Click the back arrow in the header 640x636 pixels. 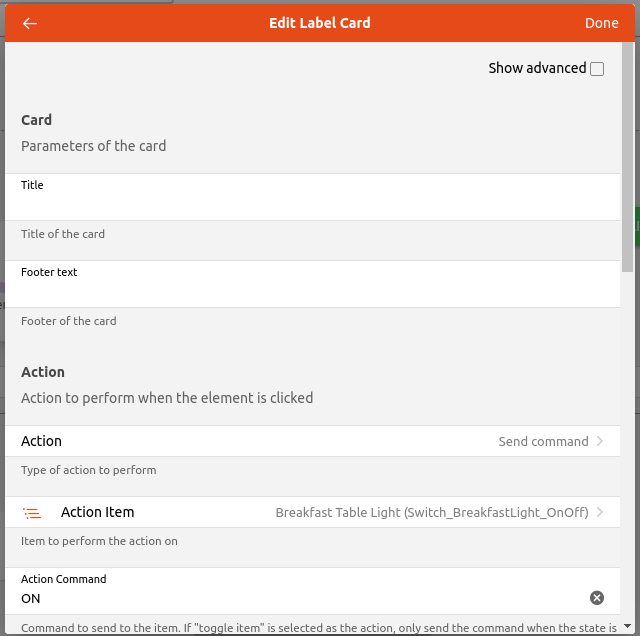(x=30, y=23)
